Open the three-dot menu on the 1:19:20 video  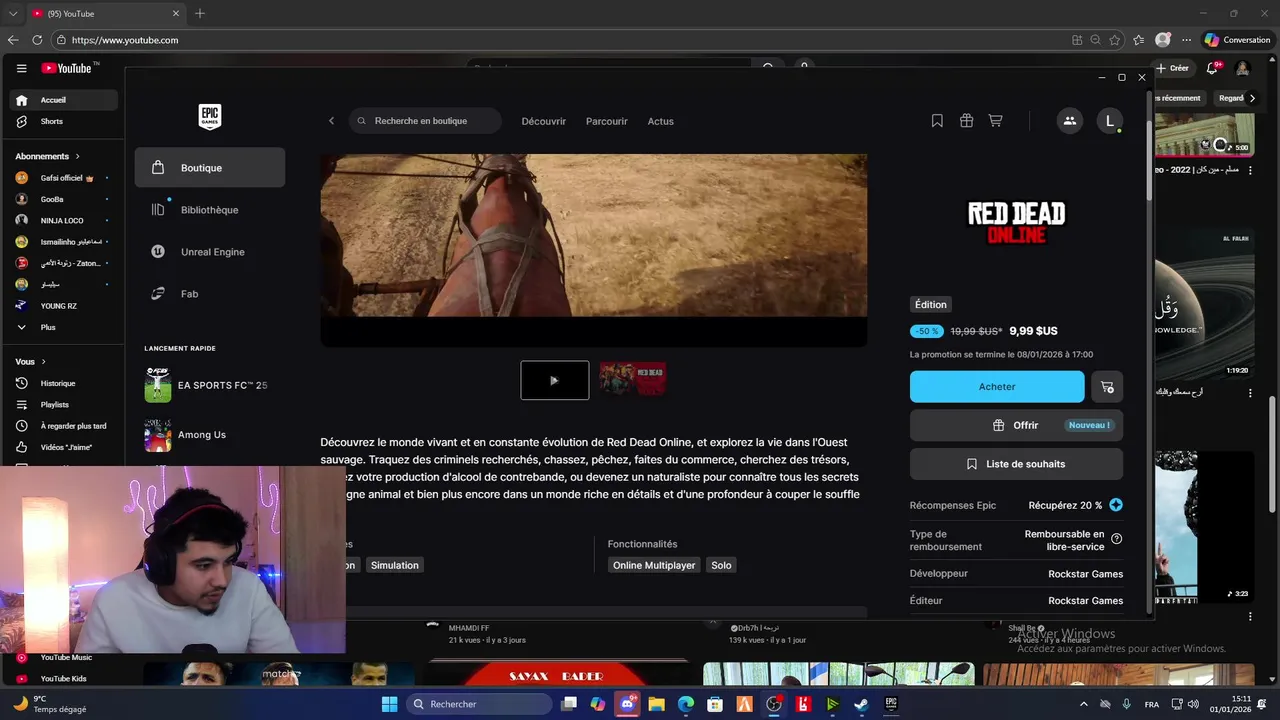[1250, 394]
